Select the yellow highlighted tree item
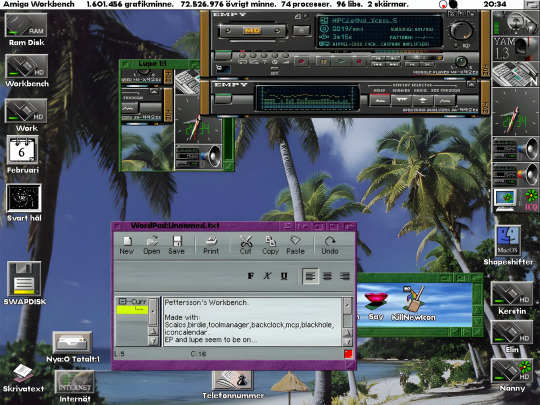This screenshot has height=405, width=540. pos(132,310)
